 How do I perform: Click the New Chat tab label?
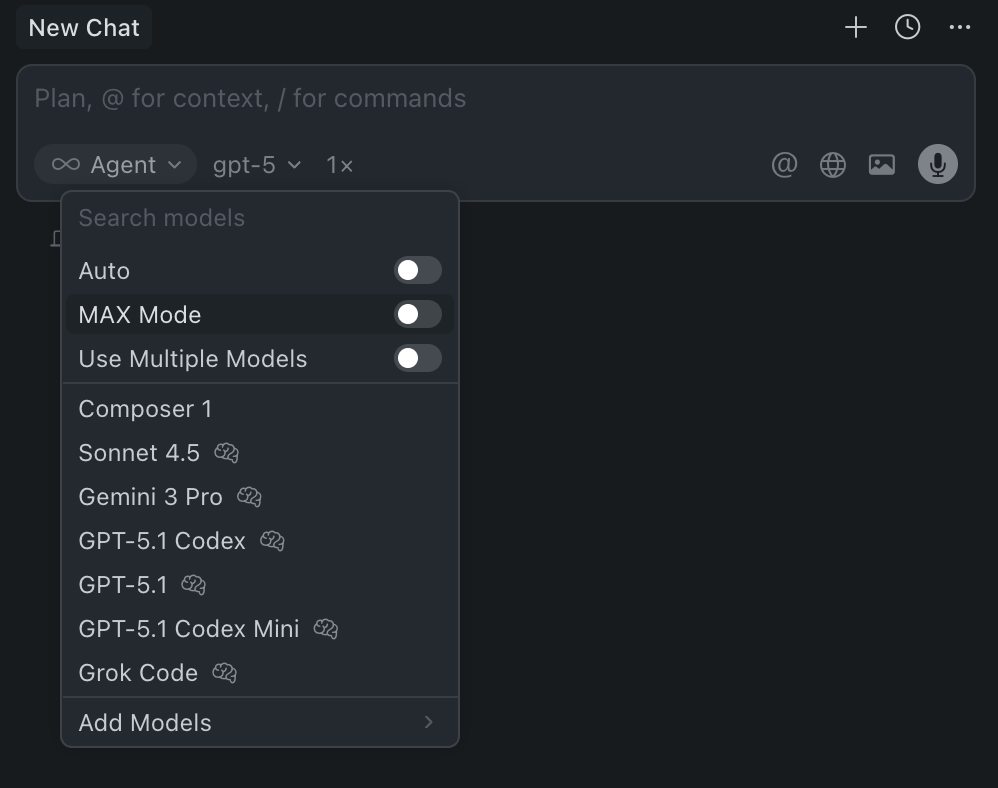(x=84, y=28)
